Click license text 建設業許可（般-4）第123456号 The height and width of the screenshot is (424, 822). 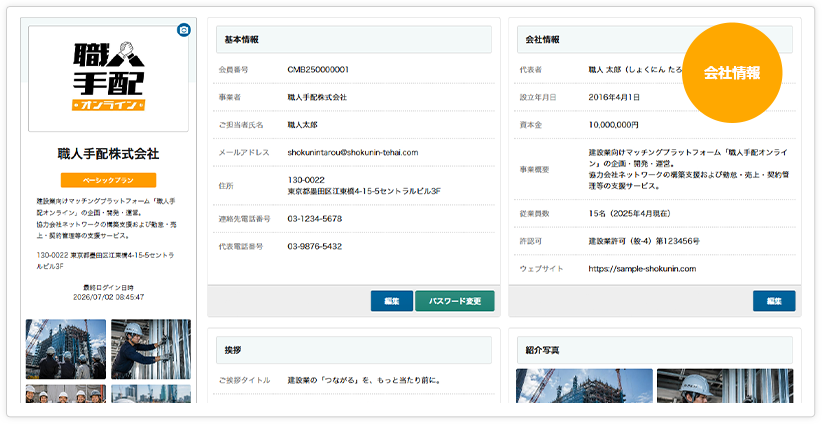coord(644,241)
